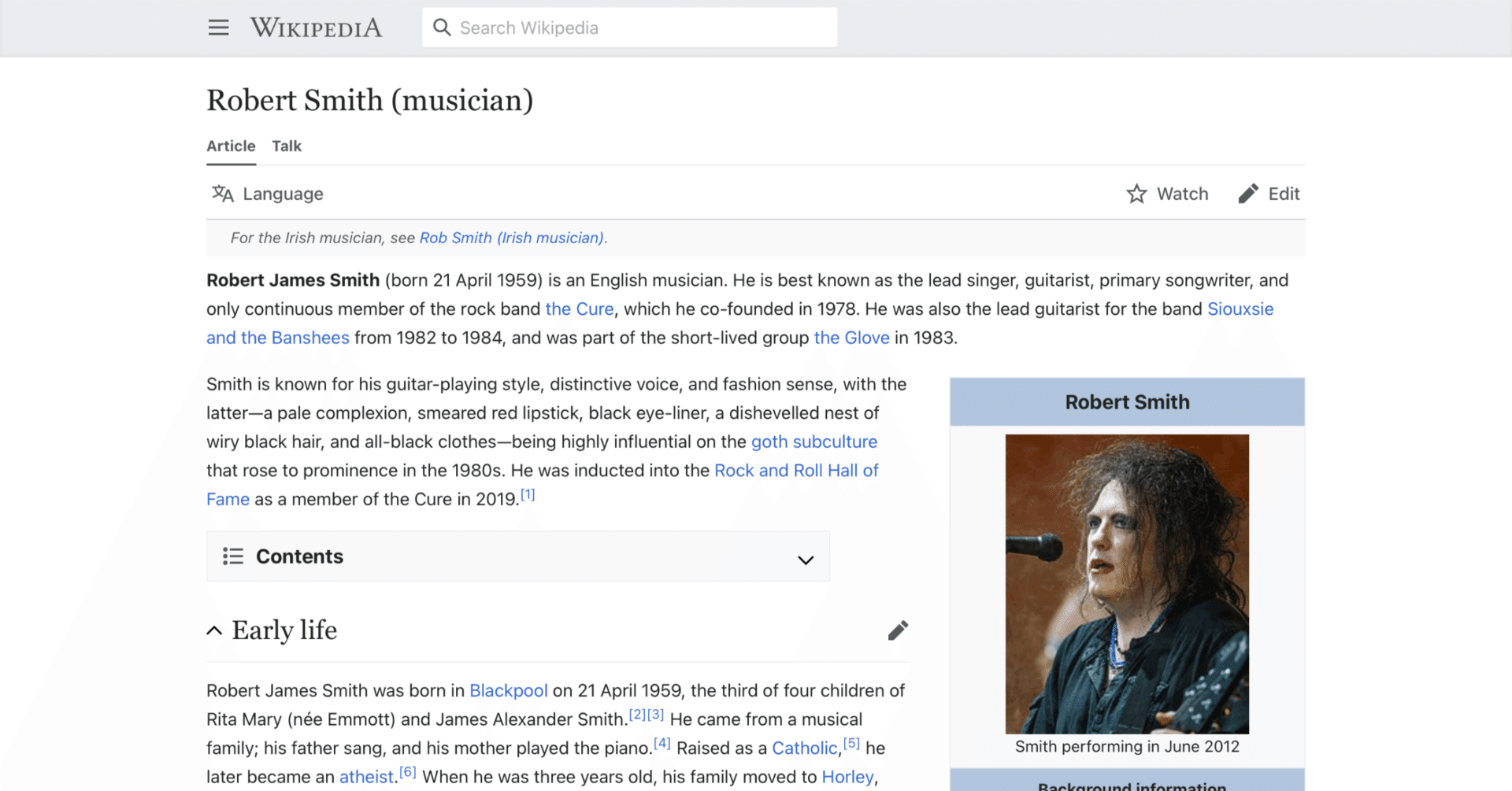Expand the Contents dropdown chevron
Screen dimensions: 1512x791
805,560
